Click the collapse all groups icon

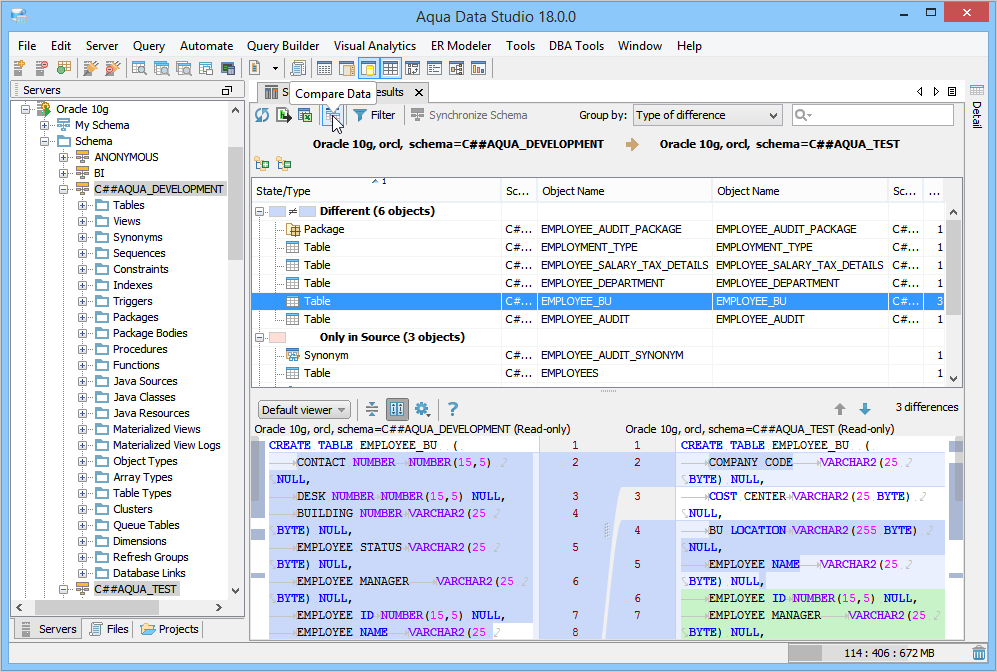[x=284, y=164]
